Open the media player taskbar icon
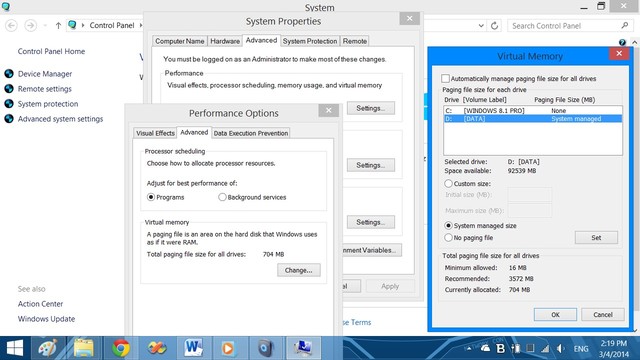 pyautogui.click(x=229, y=348)
